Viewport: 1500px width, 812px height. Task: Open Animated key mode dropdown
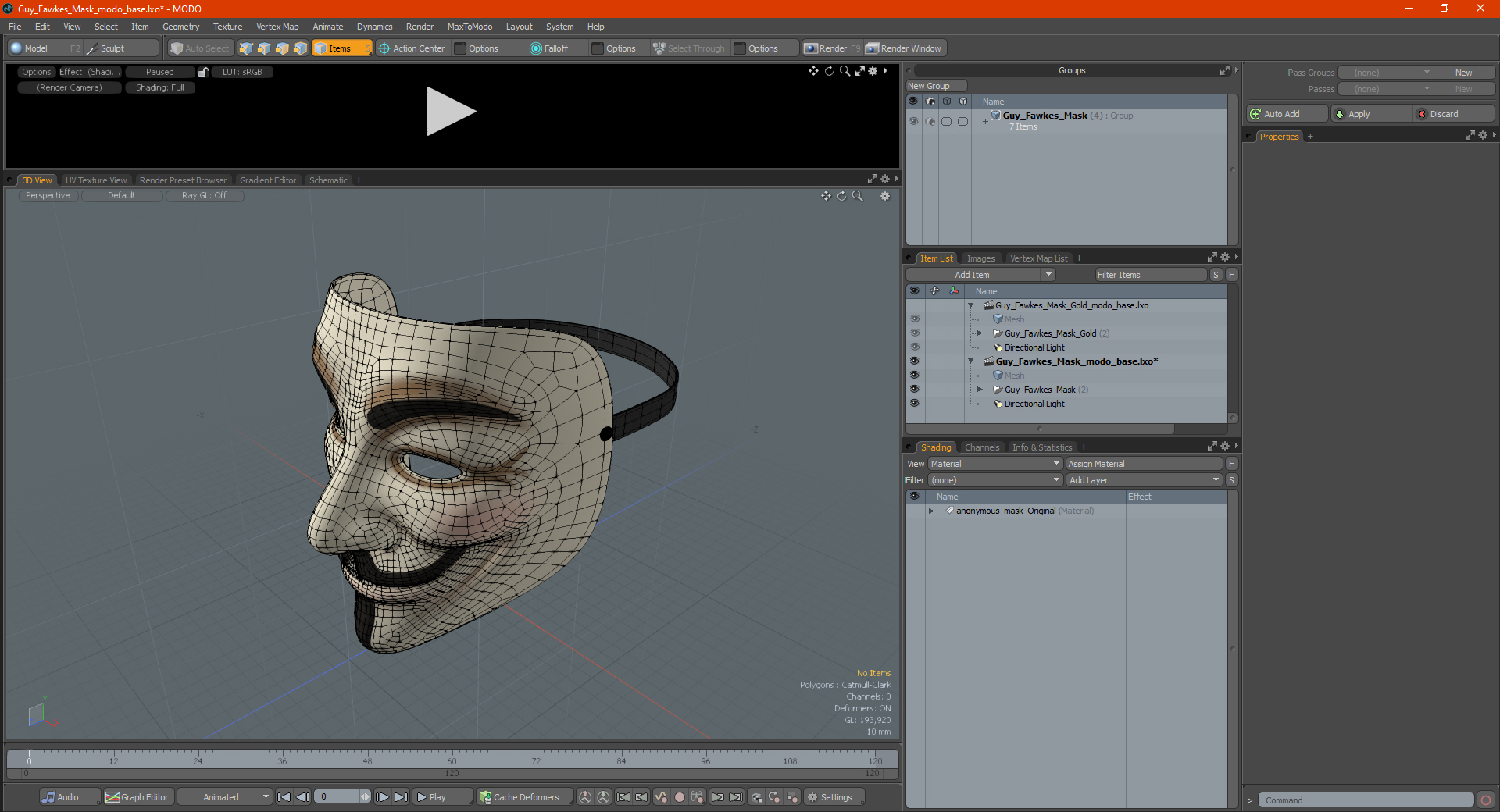click(x=224, y=797)
